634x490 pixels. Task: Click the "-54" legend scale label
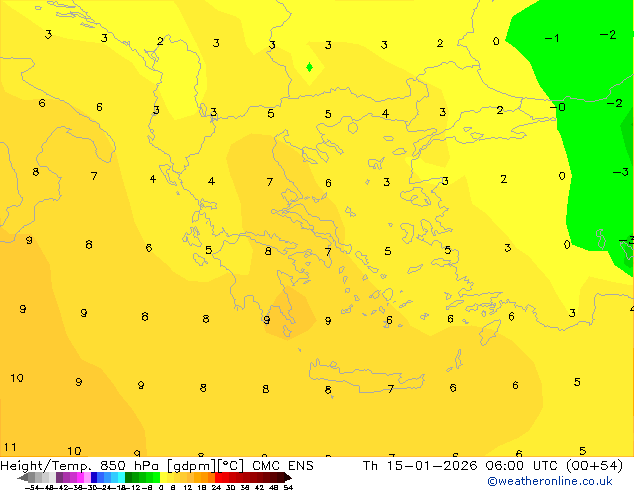tap(32, 487)
